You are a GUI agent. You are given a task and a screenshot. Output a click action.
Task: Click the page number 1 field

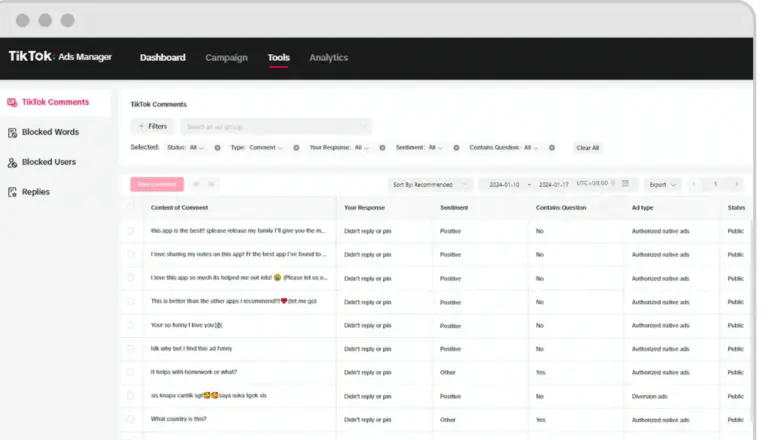click(x=715, y=184)
